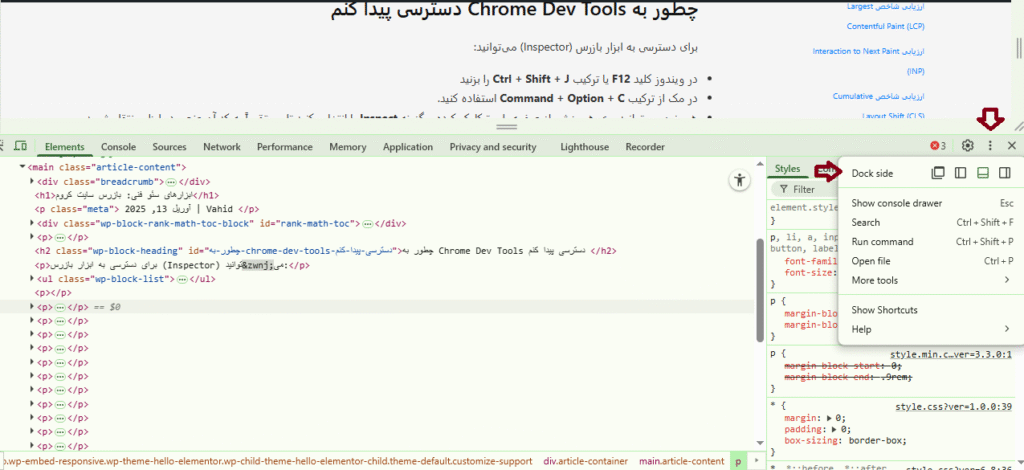
Task: Click ellipsis badge in wp-block-list ul row
Action: click(x=182, y=279)
